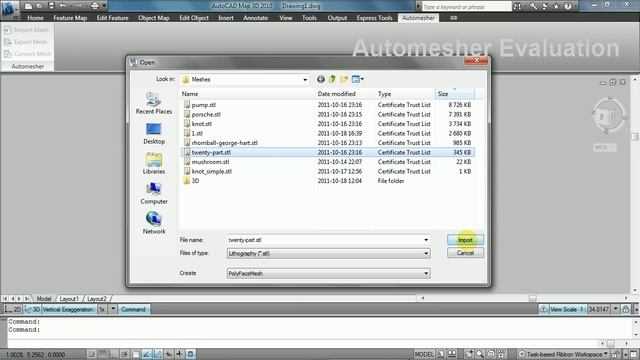Toggle the 2D display mode
This screenshot has height=360, width=640.
(x=13, y=309)
